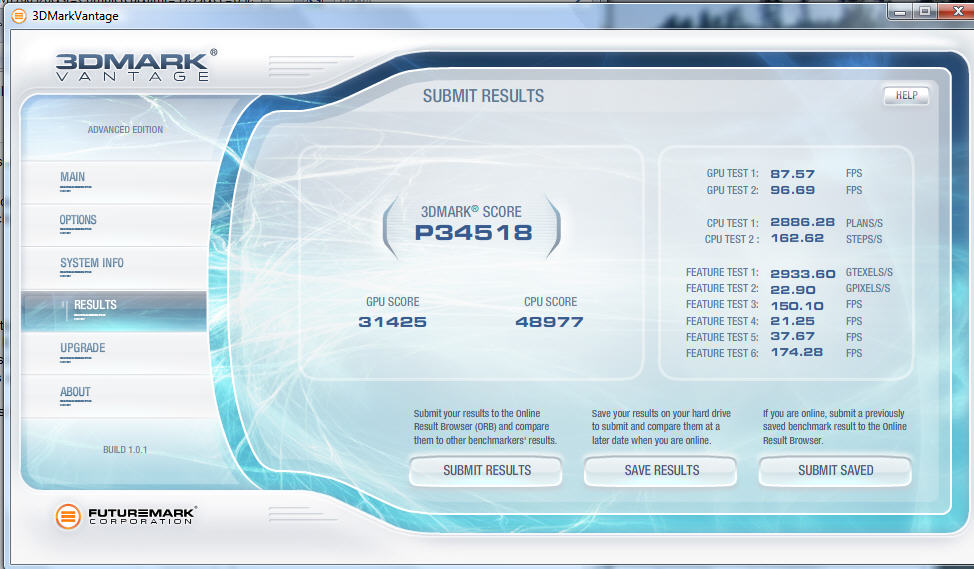Click the GPU score value 31425
Viewport: 974px width, 569px height.
392,322
